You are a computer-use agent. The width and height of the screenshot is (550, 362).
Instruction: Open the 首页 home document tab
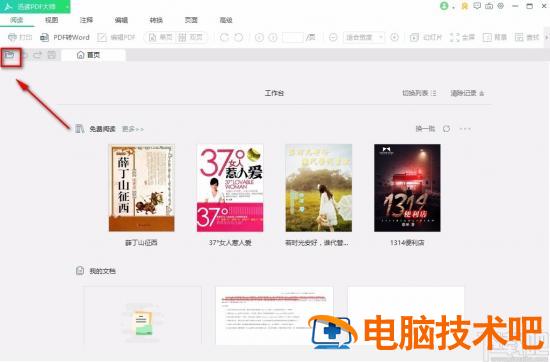pos(93,55)
